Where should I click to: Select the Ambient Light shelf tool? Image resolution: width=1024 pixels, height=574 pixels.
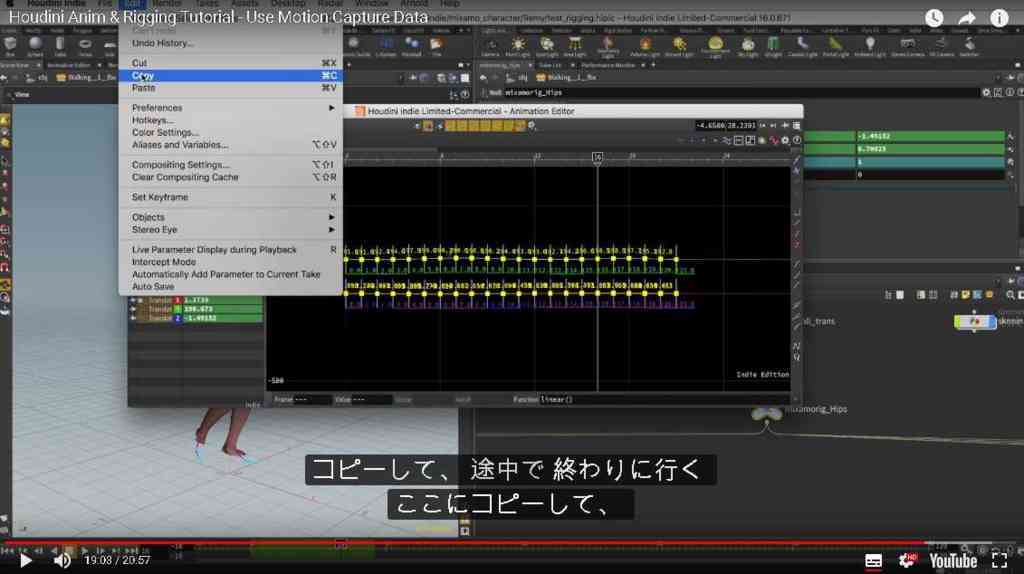(x=870, y=46)
